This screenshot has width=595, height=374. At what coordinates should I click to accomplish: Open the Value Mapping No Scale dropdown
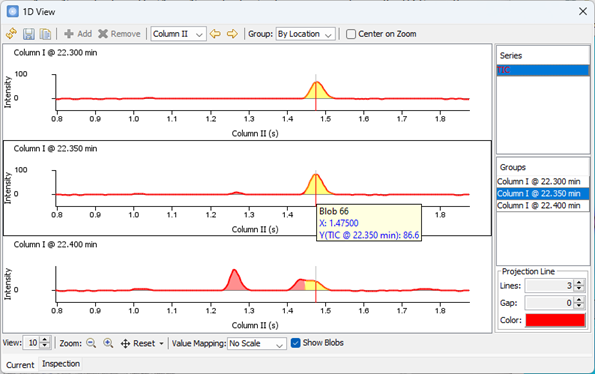[x=257, y=344]
